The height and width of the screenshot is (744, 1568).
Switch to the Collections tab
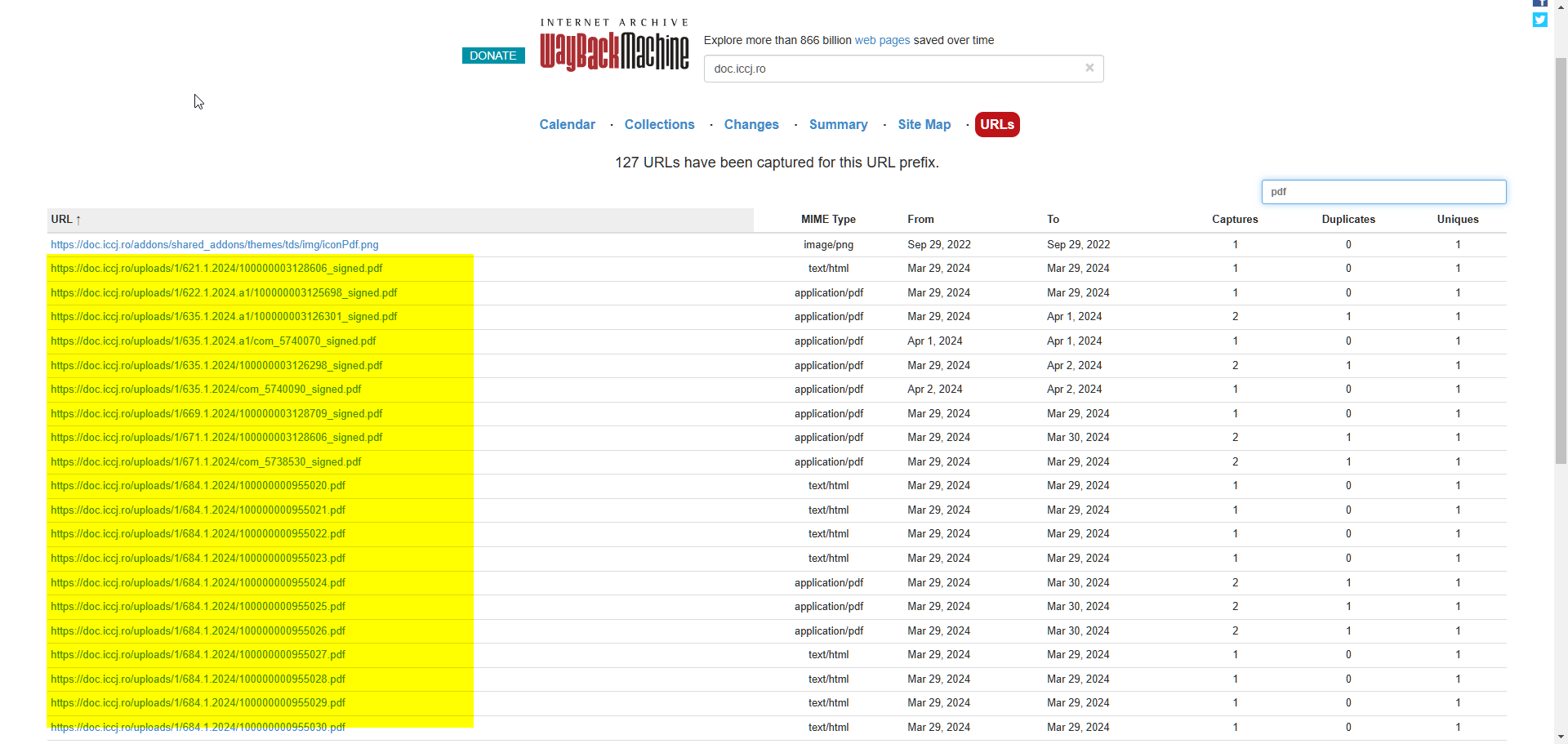[659, 124]
